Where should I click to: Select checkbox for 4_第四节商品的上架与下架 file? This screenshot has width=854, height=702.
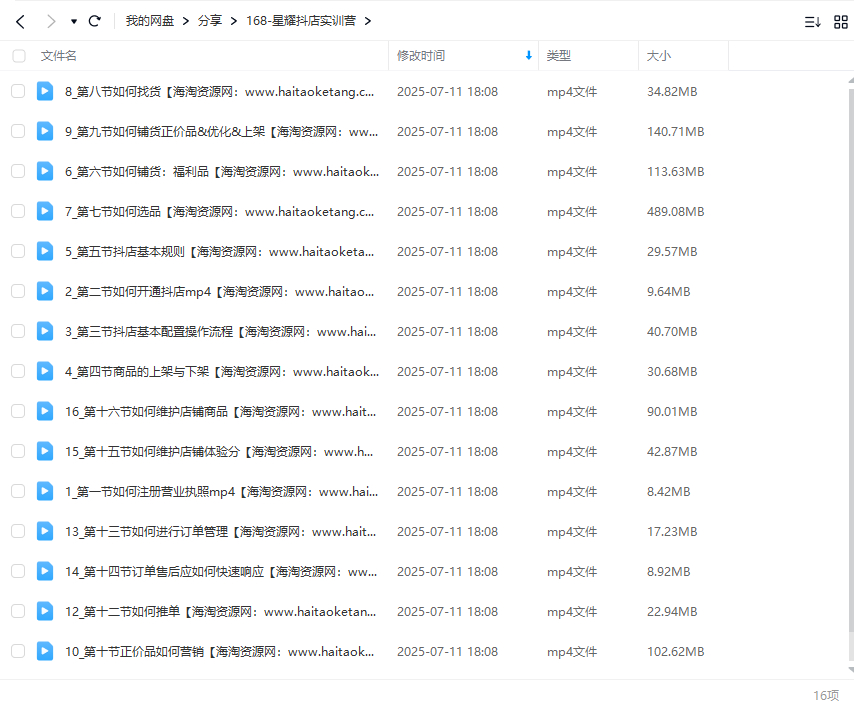[18, 371]
